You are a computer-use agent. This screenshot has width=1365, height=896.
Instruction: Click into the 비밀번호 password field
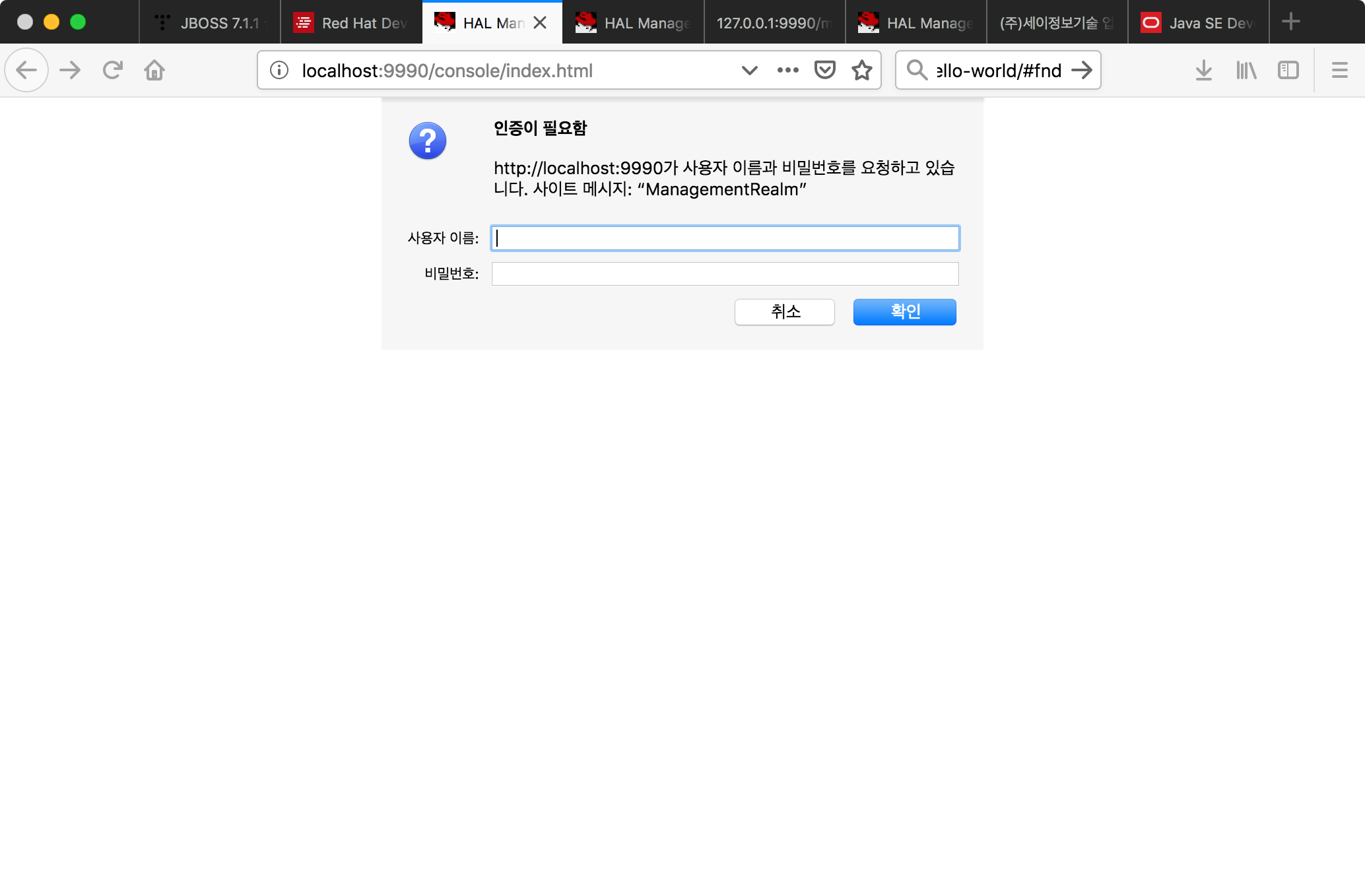click(x=725, y=274)
